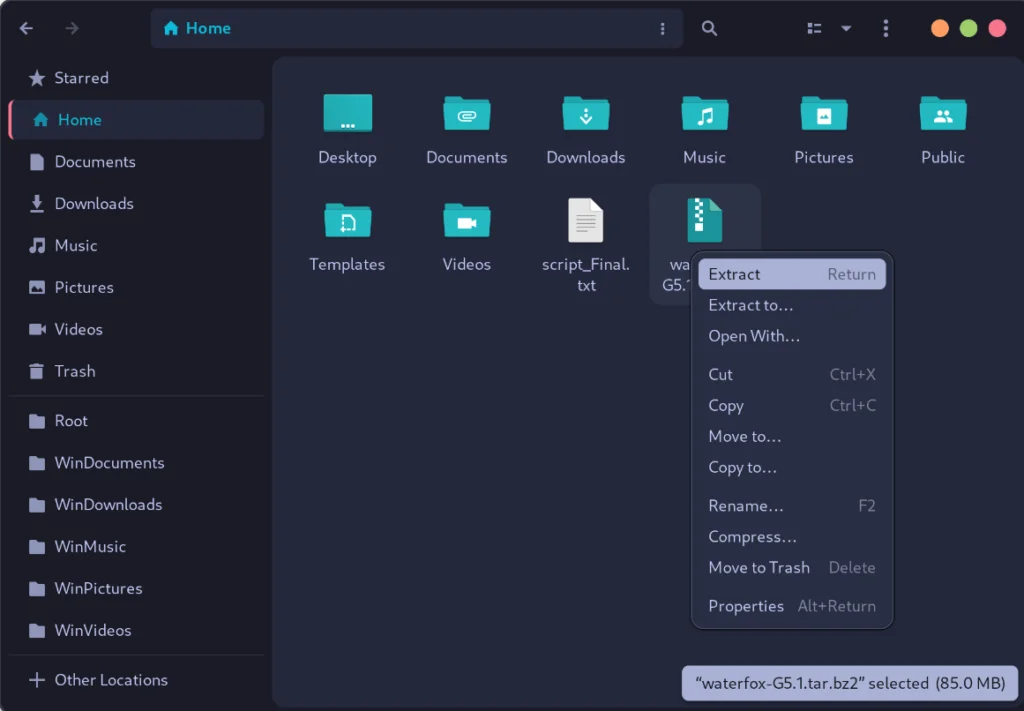Switch view mode with the grid view icon
This screenshot has height=711, width=1024.
pyautogui.click(x=812, y=27)
